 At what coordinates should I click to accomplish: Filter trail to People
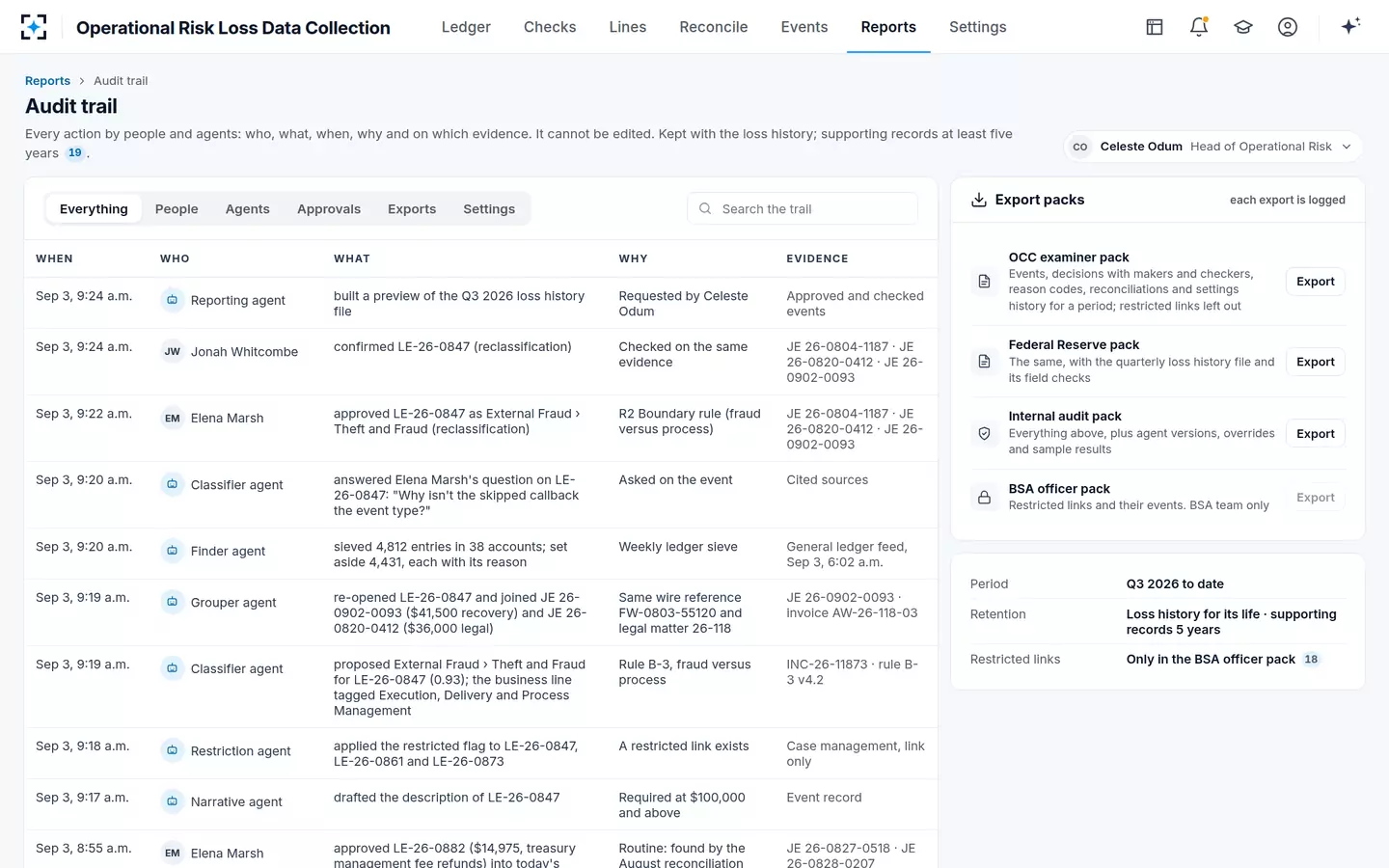[177, 209]
